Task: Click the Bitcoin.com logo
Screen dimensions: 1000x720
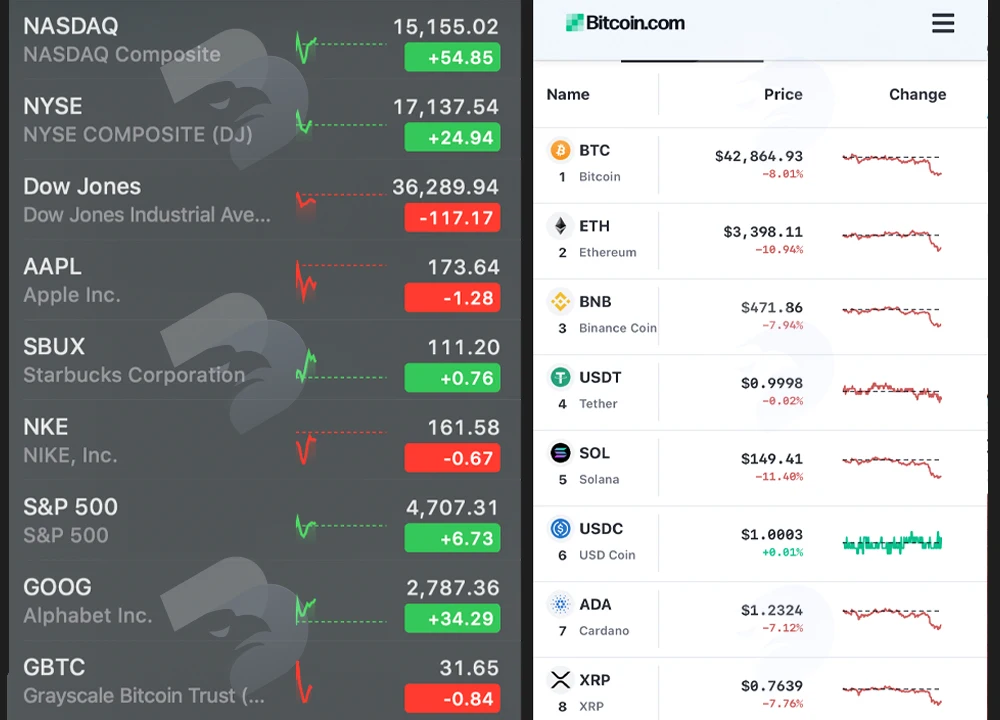Action: [x=625, y=23]
